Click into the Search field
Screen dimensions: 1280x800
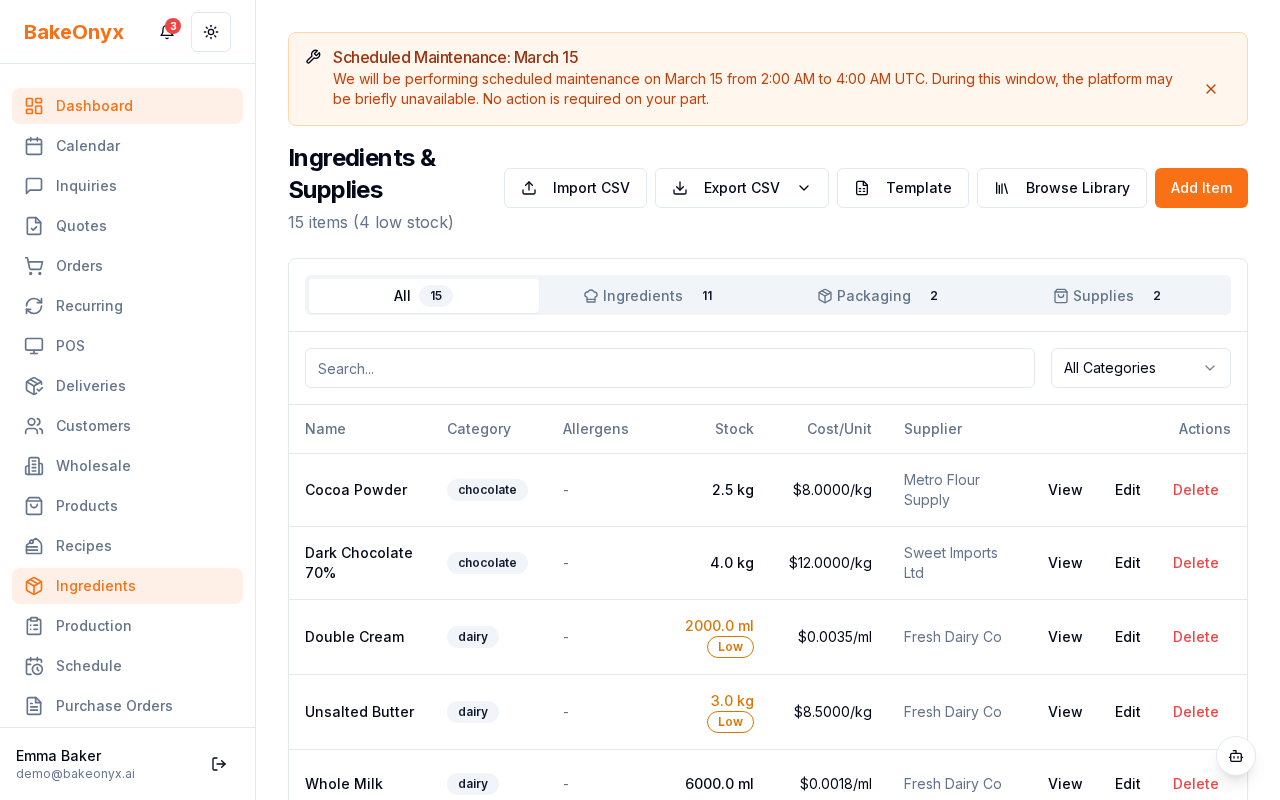pyautogui.click(x=670, y=368)
